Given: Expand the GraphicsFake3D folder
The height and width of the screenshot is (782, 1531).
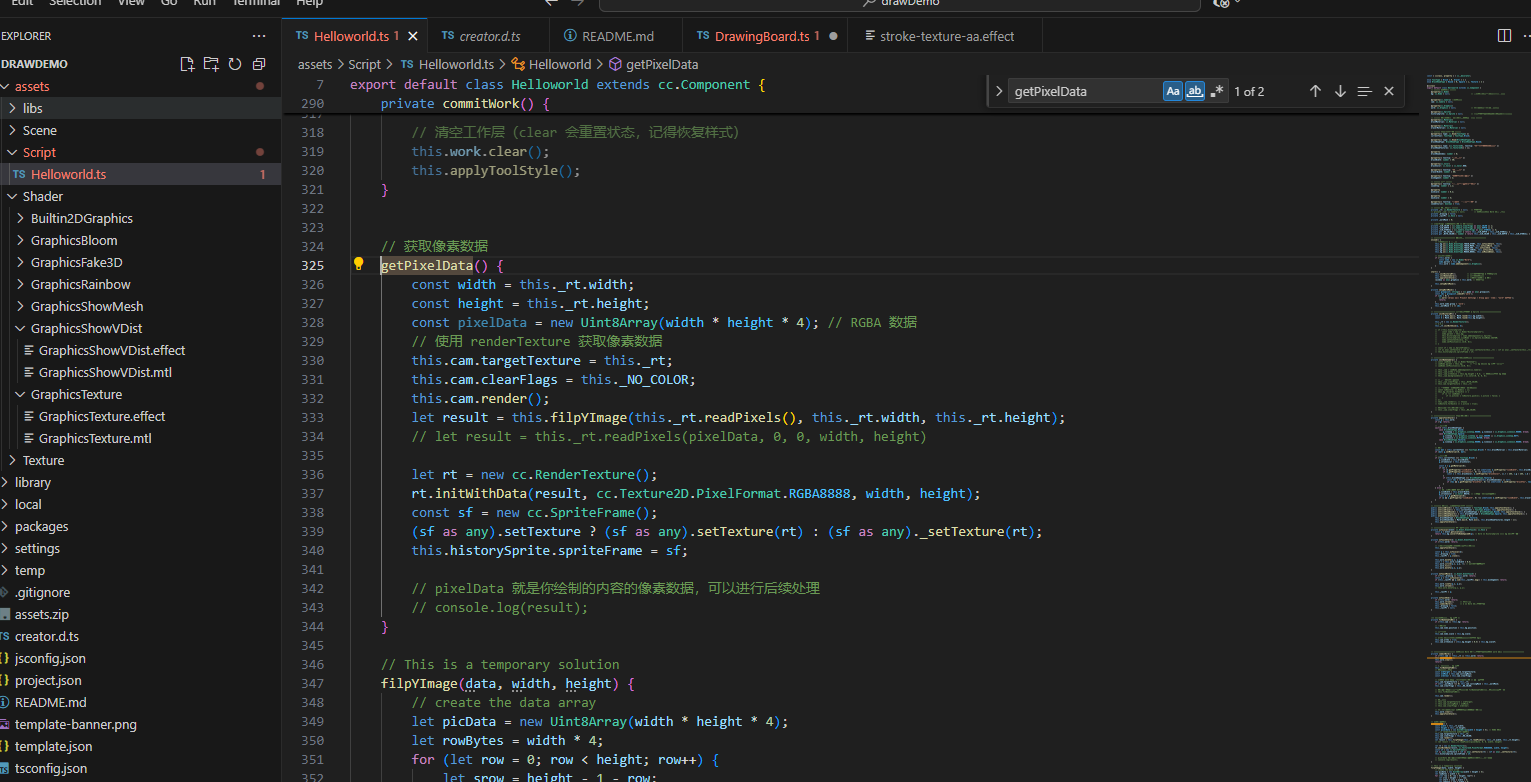Looking at the screenshot, I should coord(20,262).
